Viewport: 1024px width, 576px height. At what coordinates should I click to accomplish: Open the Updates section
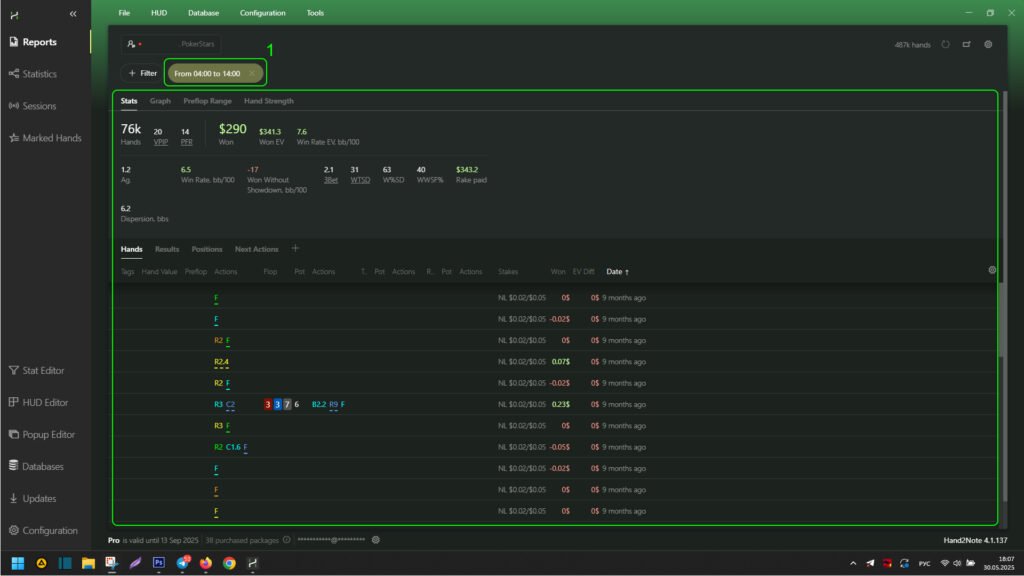point(39,499)
